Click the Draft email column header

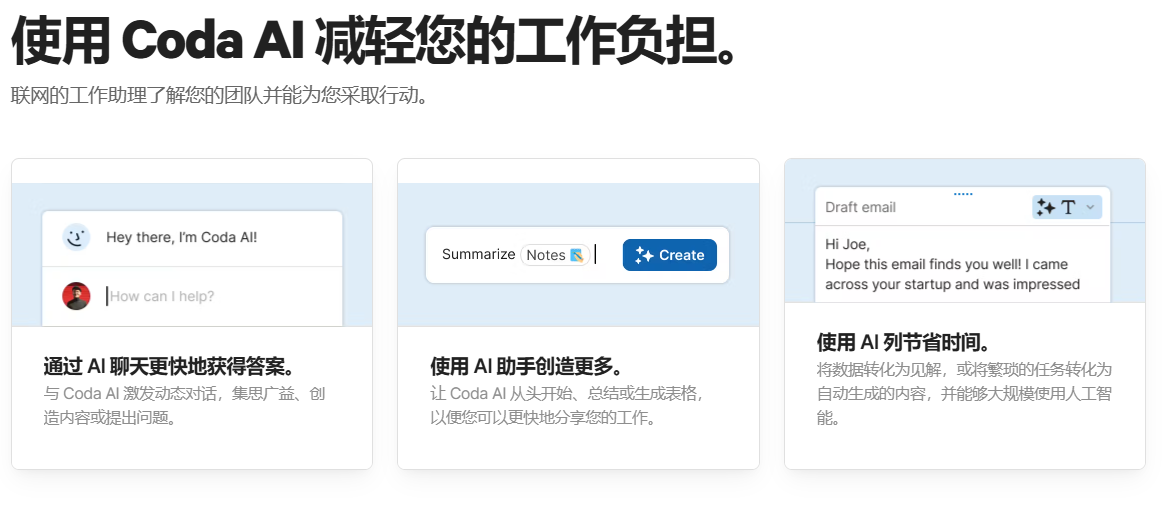click(x=860, y=208)
